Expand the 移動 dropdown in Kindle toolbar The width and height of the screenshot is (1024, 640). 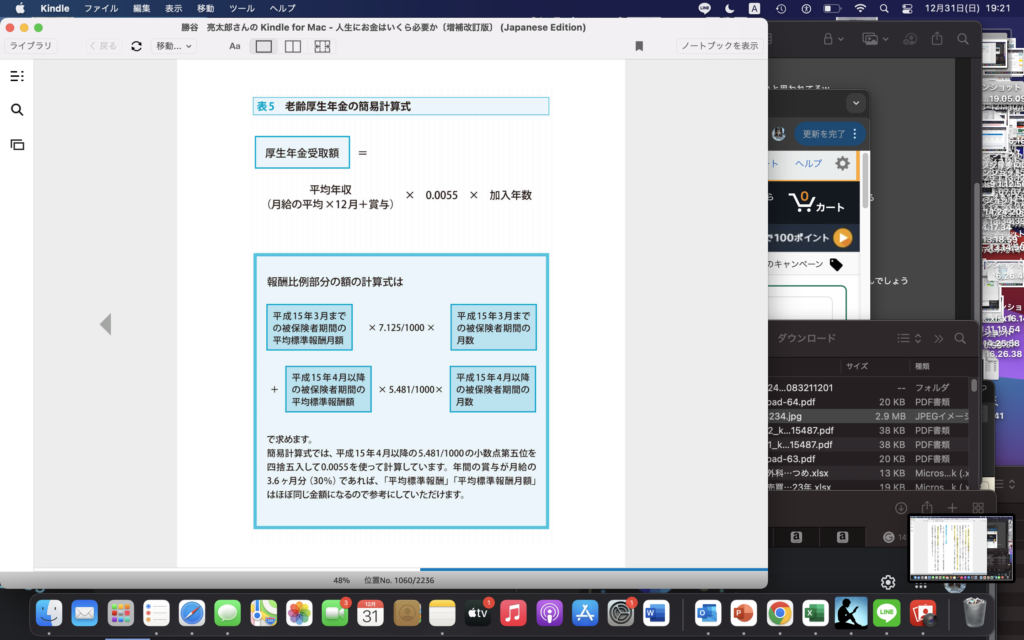click(x=174, y=46)
